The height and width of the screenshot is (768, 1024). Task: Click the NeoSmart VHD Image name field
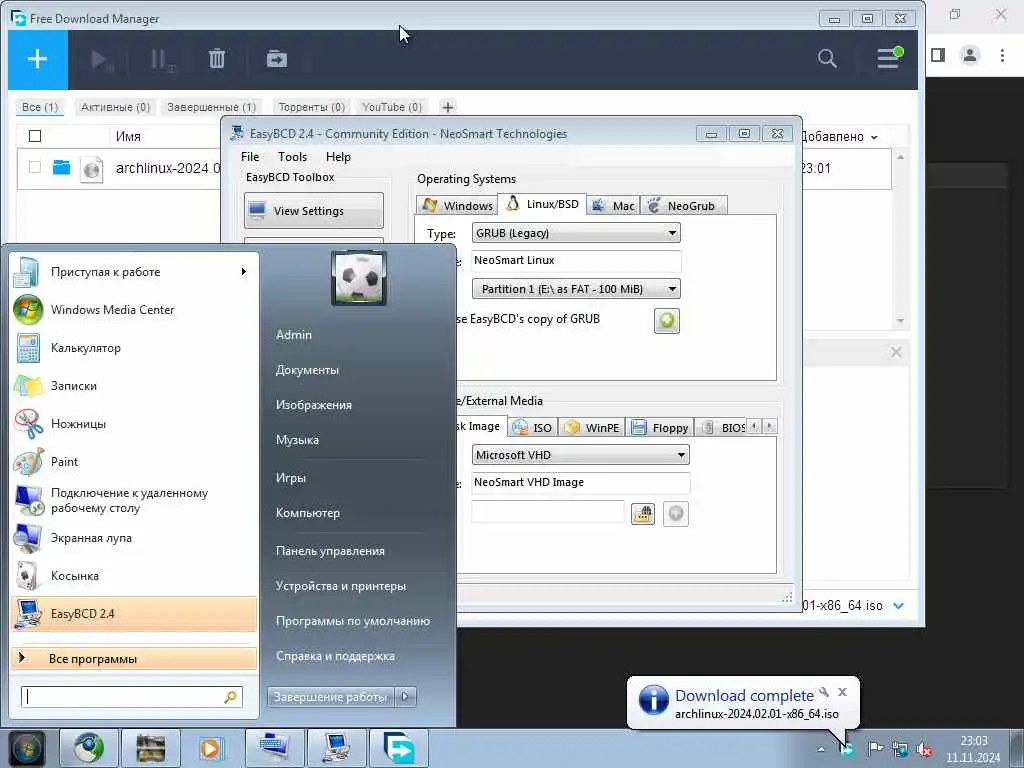click(581, 483)
